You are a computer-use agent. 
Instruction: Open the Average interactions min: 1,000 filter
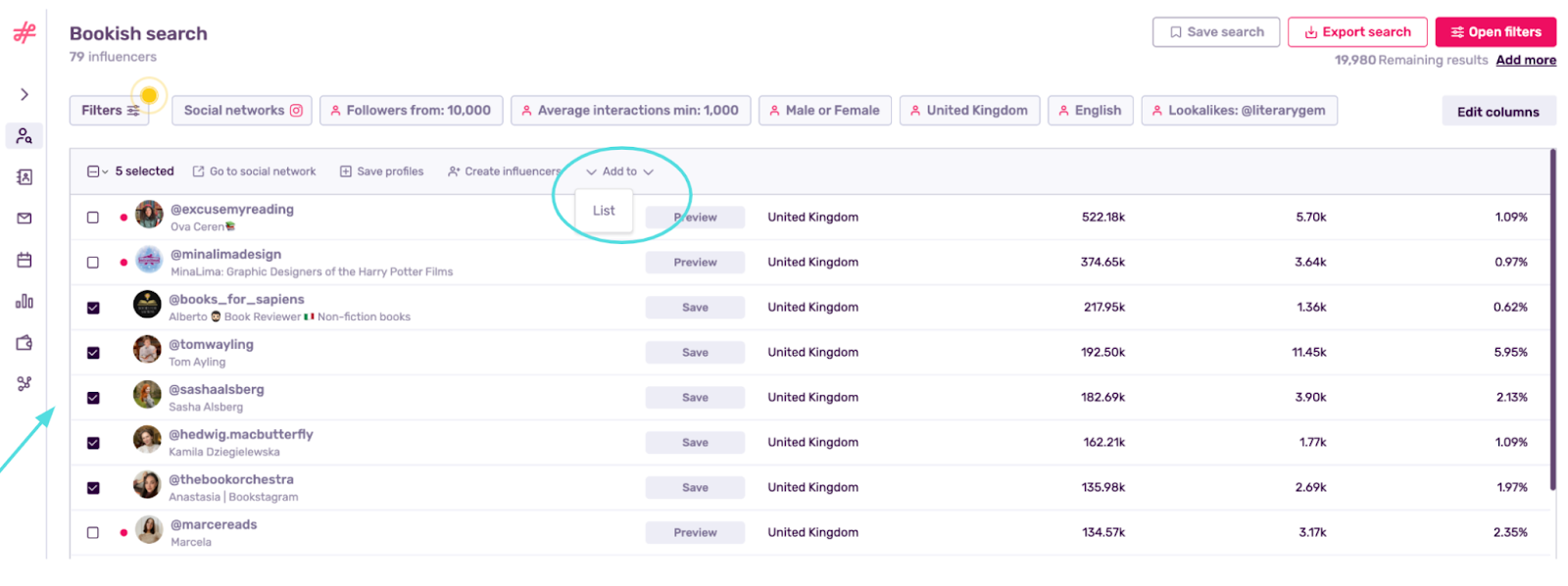(631, 111)
